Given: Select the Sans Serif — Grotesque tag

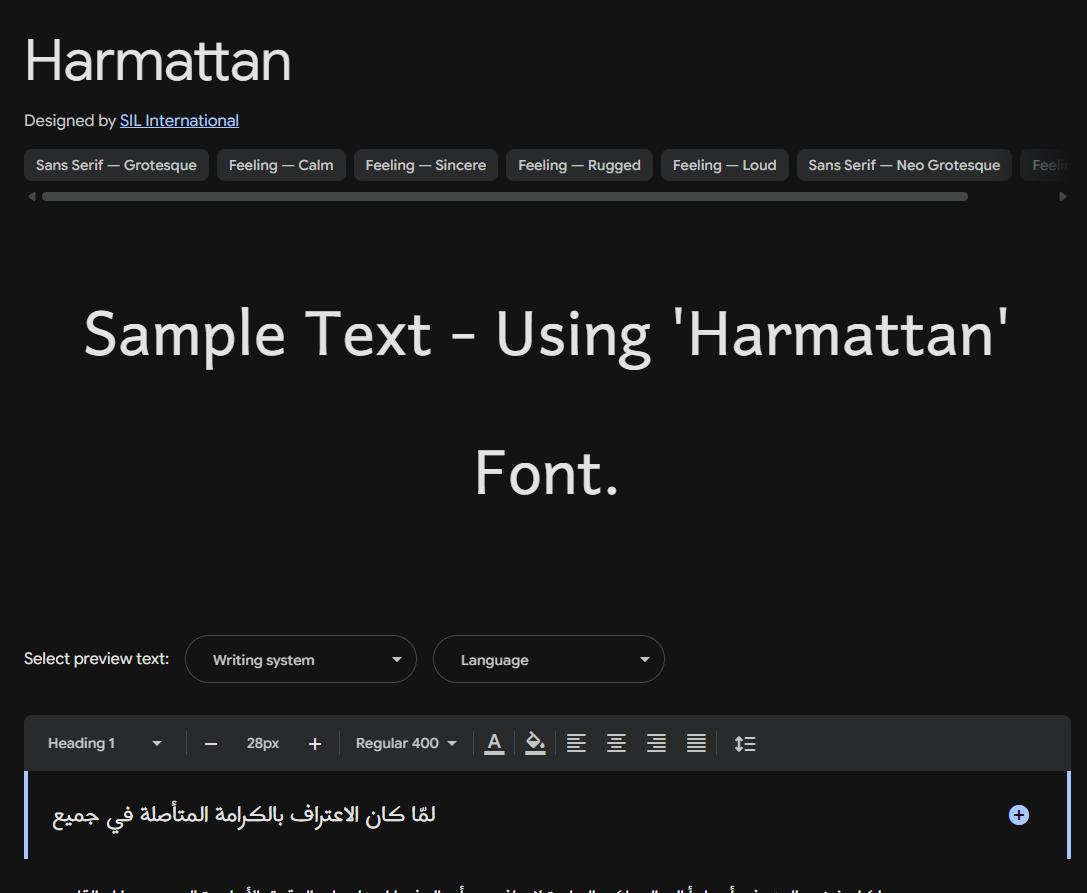Looking at the screenshot, I should click(x=116, y=165).
